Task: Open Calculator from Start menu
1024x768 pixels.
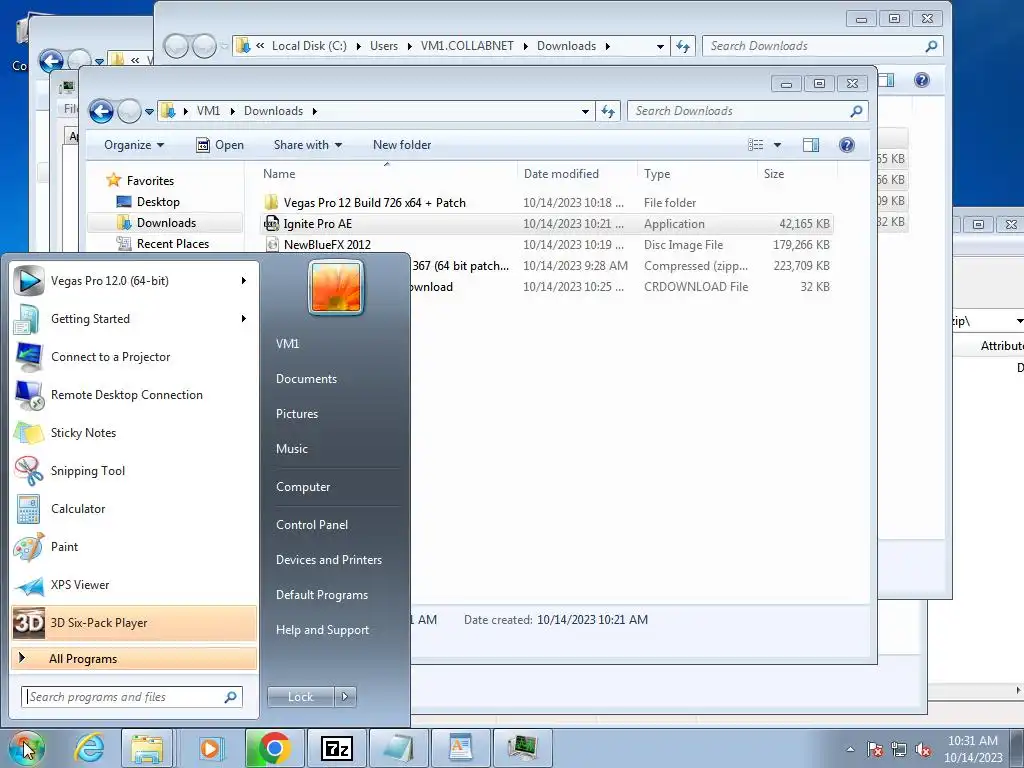Action: click(135, 509)
